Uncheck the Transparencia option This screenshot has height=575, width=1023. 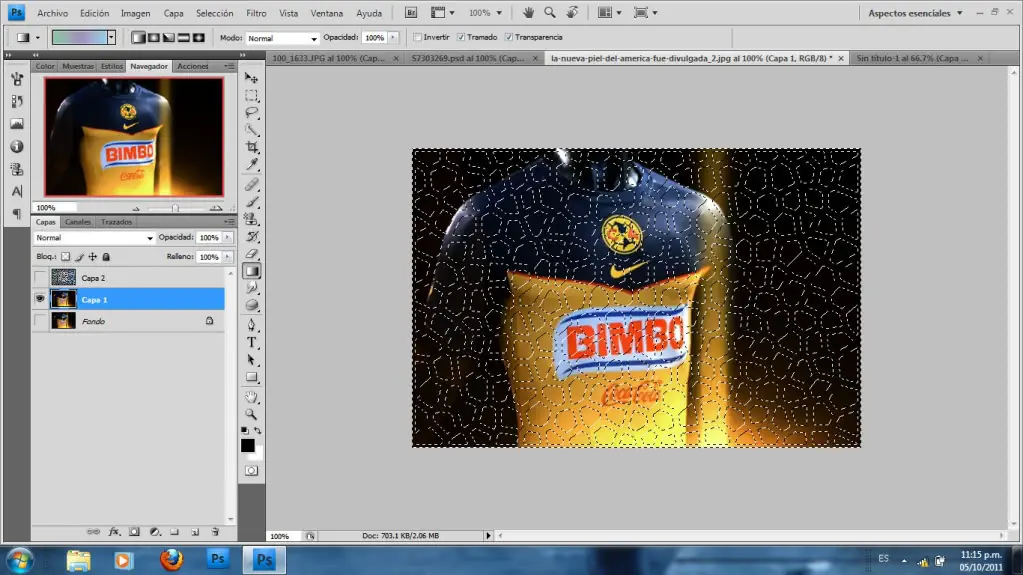[x=509, y=37]
